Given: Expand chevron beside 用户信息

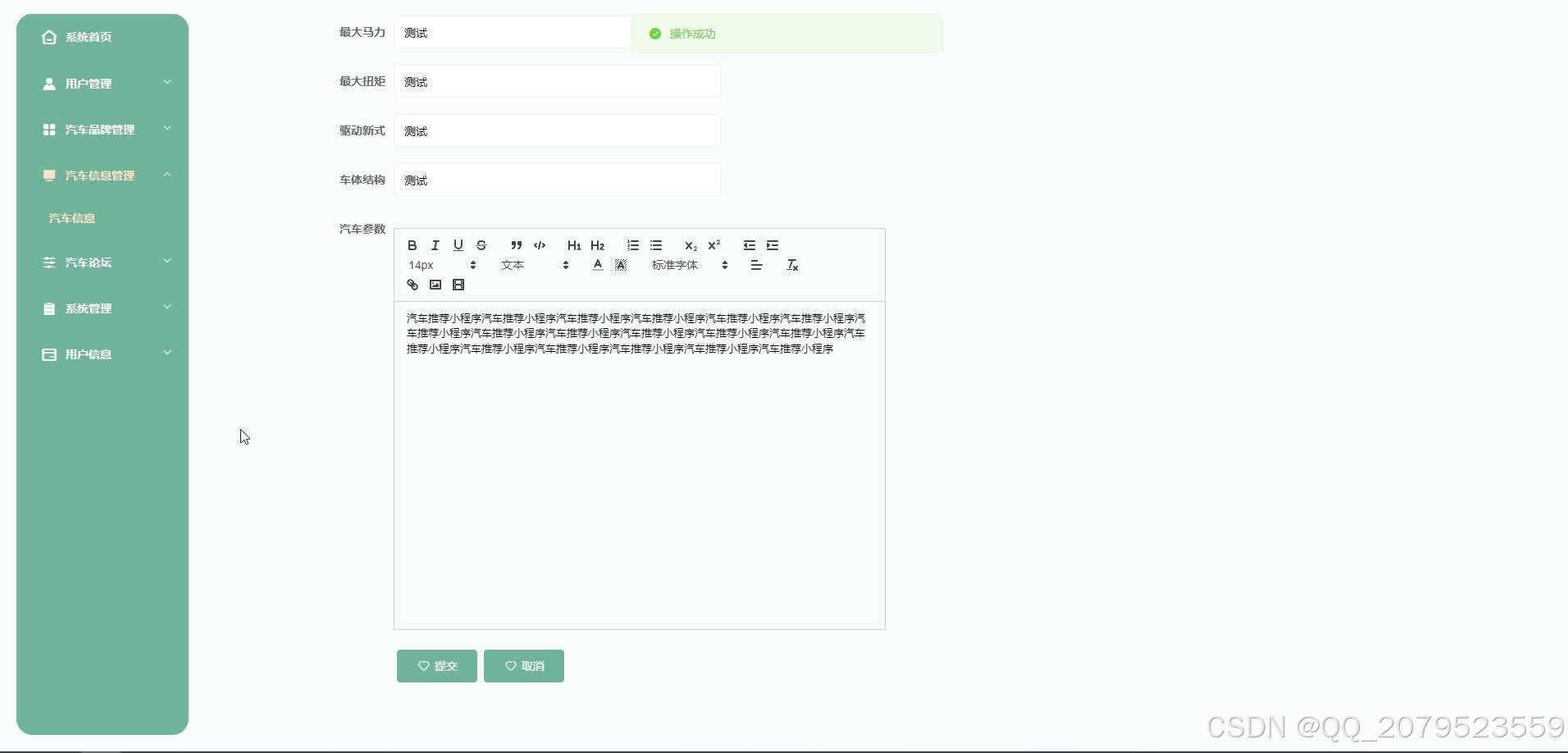Looking at the screenshot, I should 167,353.
